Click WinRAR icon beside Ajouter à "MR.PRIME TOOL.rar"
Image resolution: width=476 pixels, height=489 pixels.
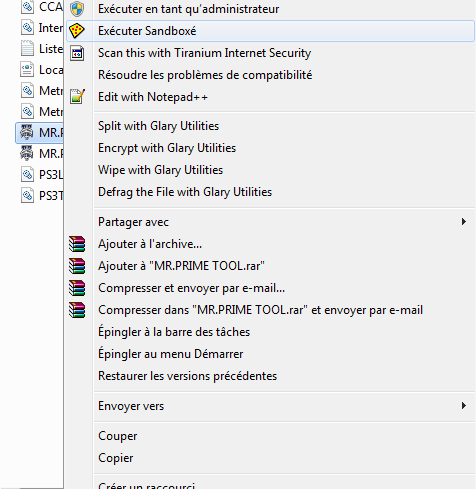click(x=77, y=266)
